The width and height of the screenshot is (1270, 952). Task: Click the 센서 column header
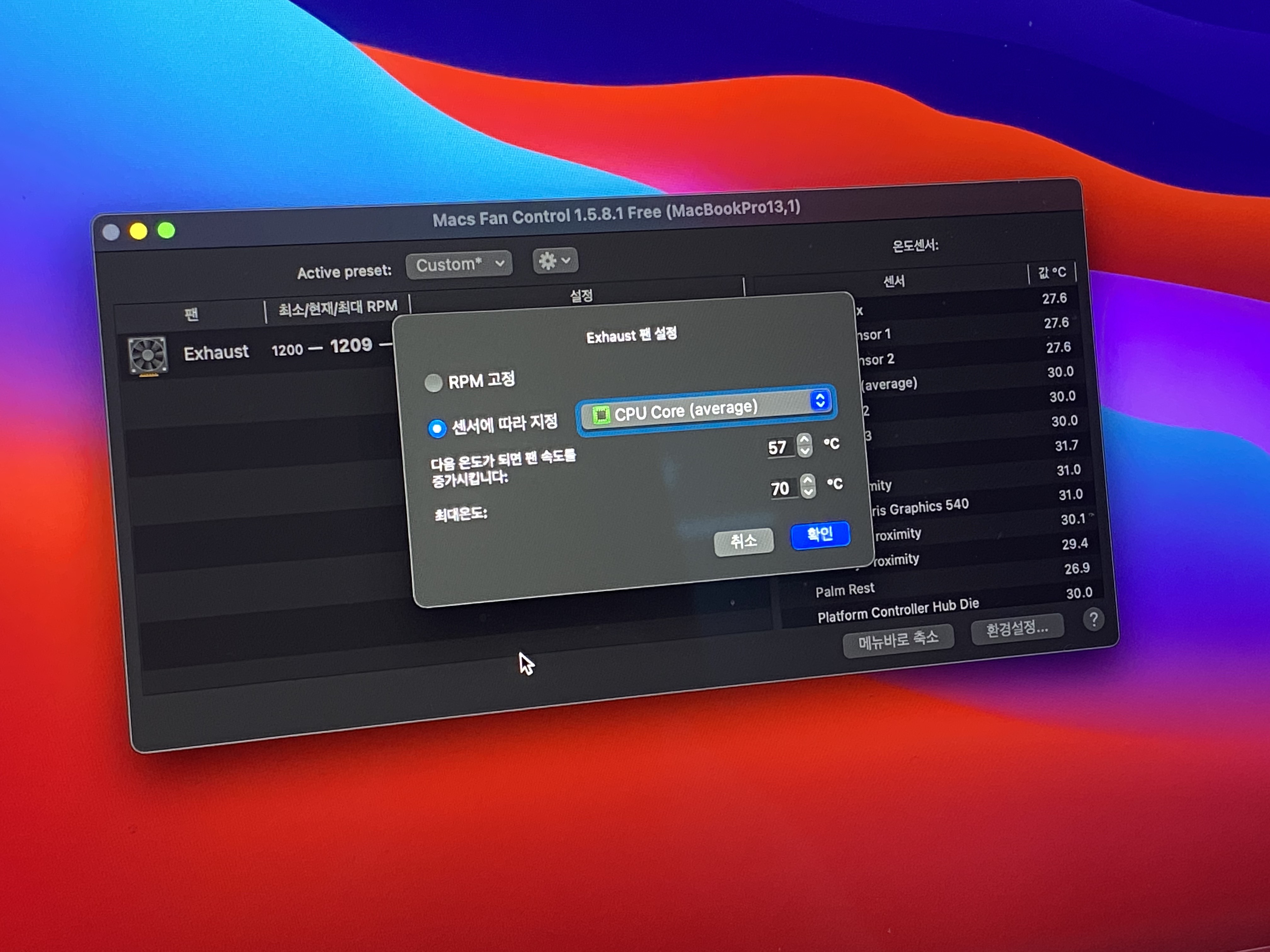(893, 280)
